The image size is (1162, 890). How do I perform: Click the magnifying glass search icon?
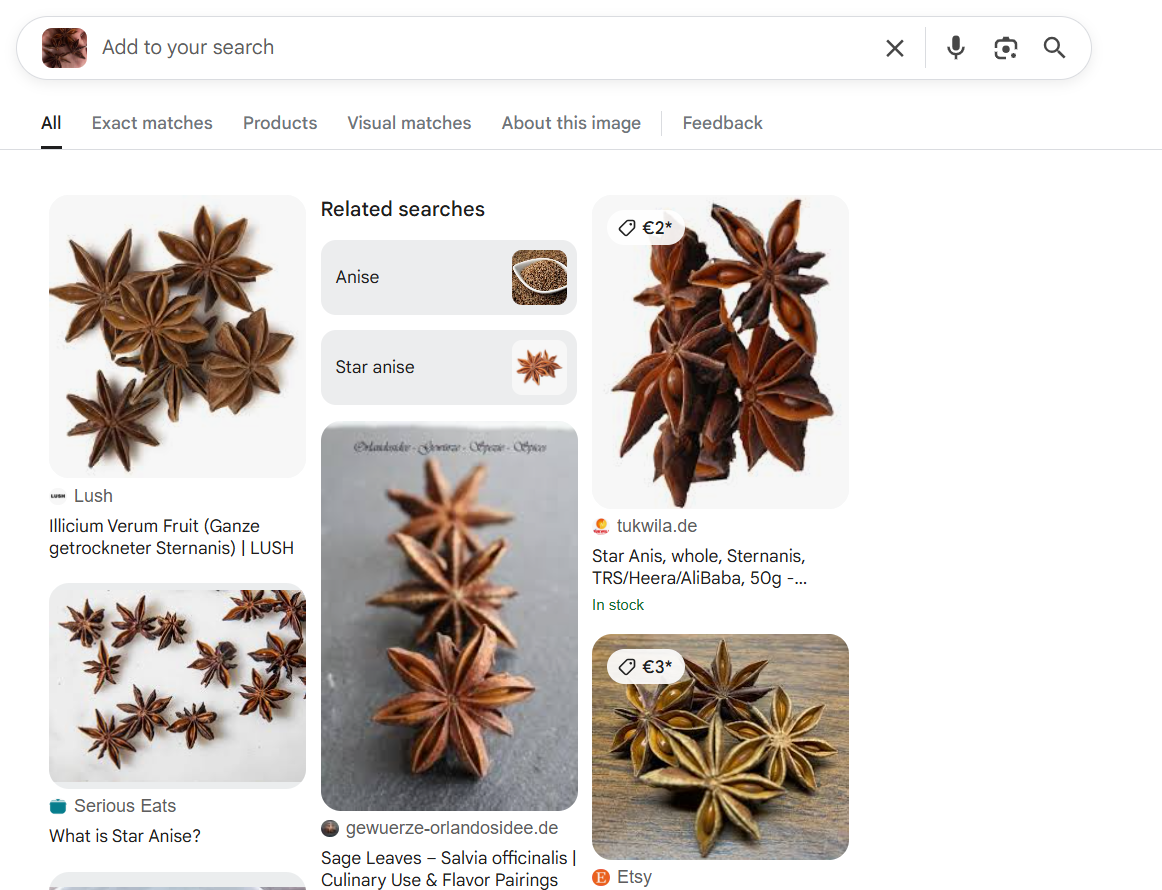click(1054, 47)
